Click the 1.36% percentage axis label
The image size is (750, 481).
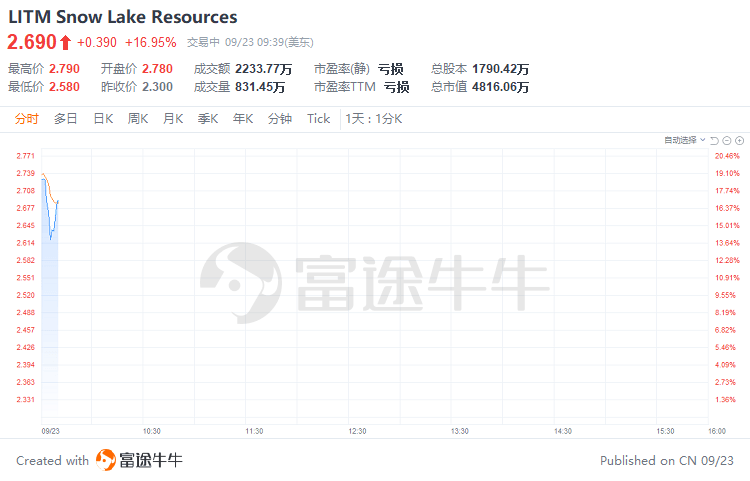[725, 399]
